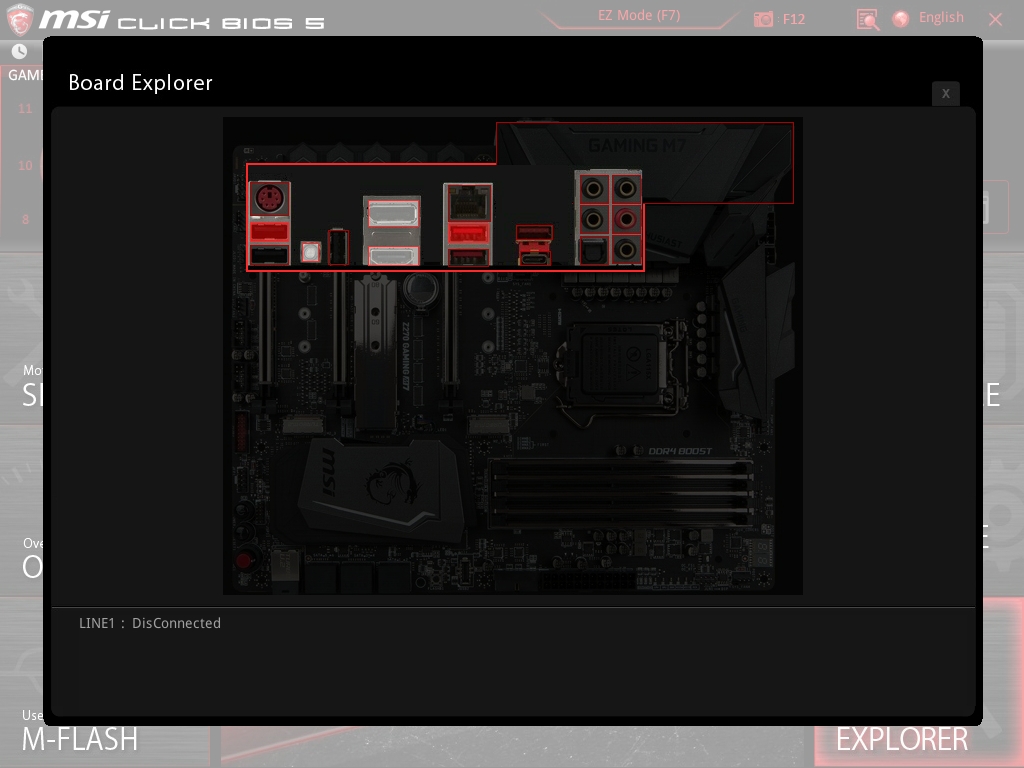This screenshot has width=1024, height=768.
Task: Select the top-right audio jack
Action: (x=626, y=189)
